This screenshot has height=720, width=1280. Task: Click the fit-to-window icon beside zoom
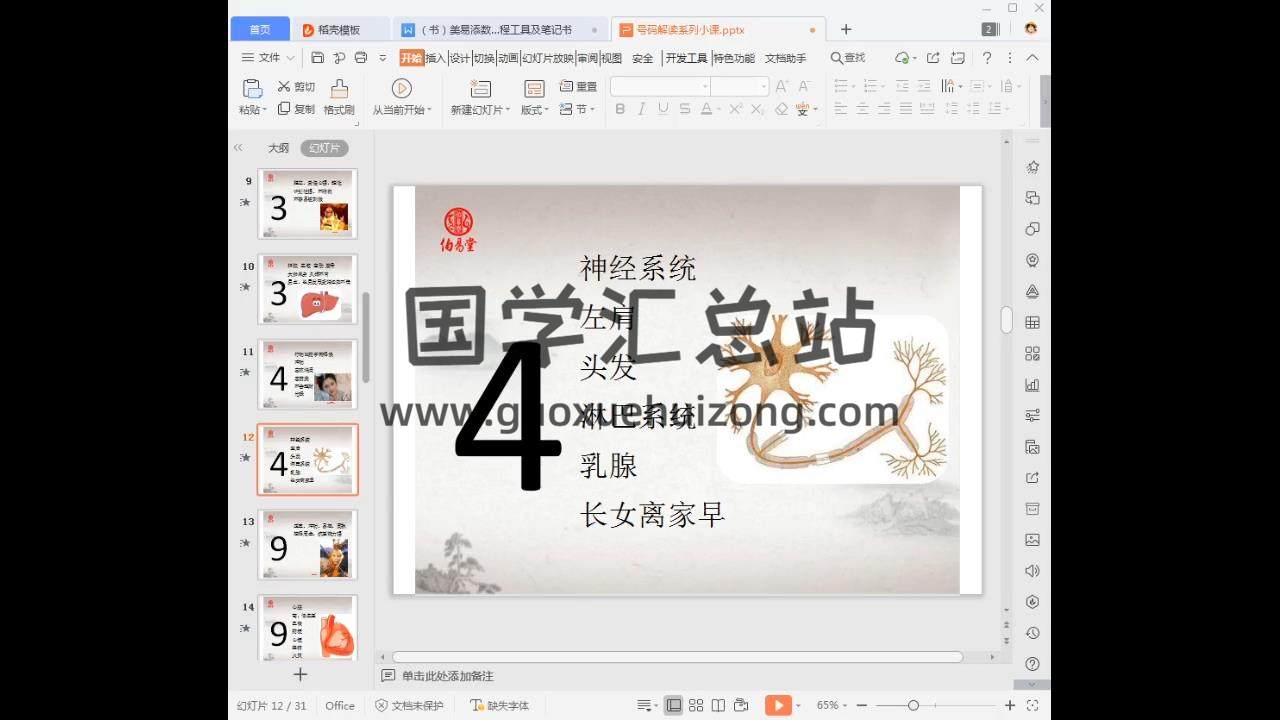[1032, 706]
